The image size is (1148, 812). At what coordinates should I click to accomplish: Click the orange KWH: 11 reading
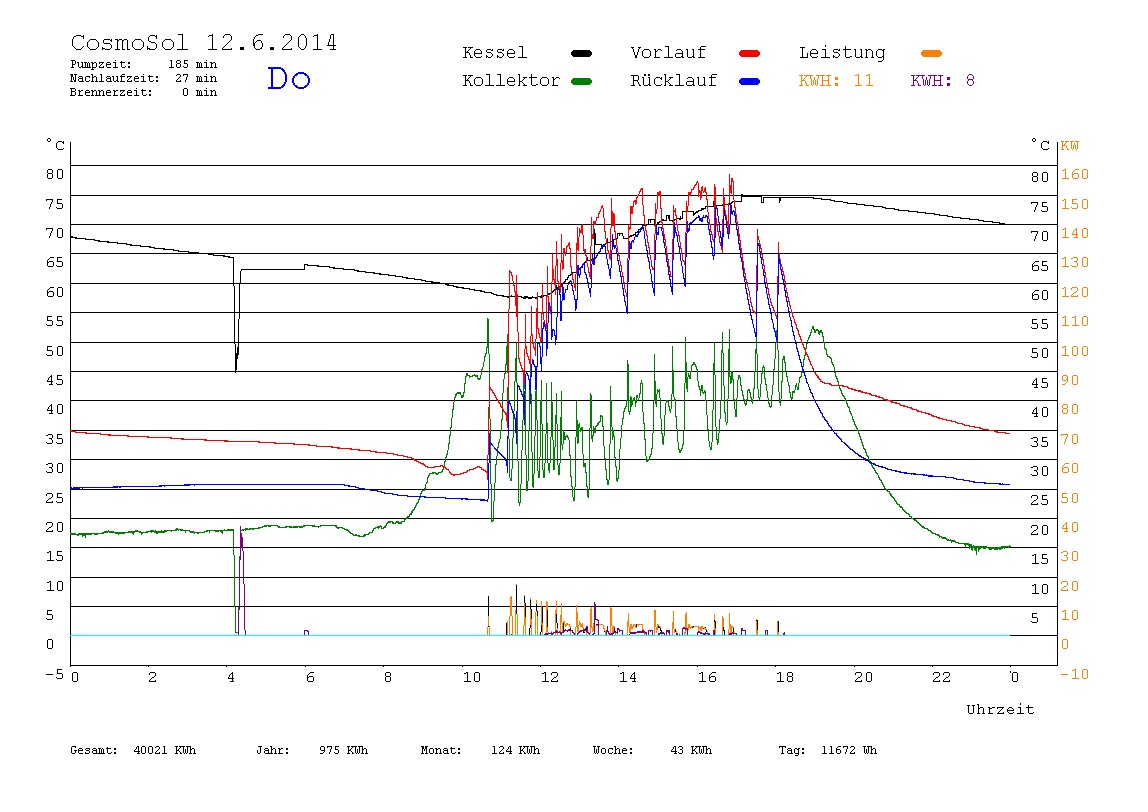coord(836,81)
